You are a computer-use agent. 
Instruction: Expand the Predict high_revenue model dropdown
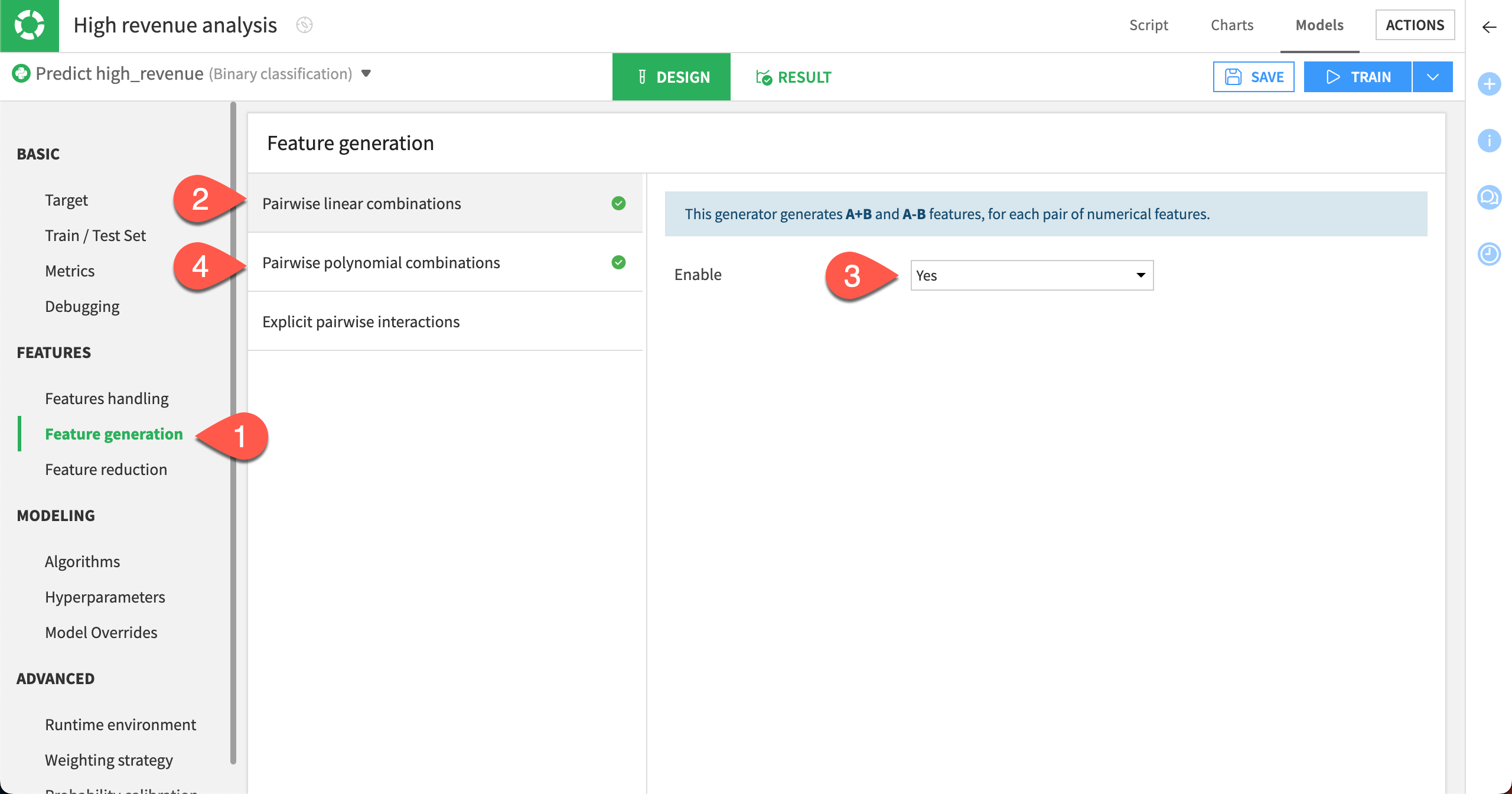[366, 74]
